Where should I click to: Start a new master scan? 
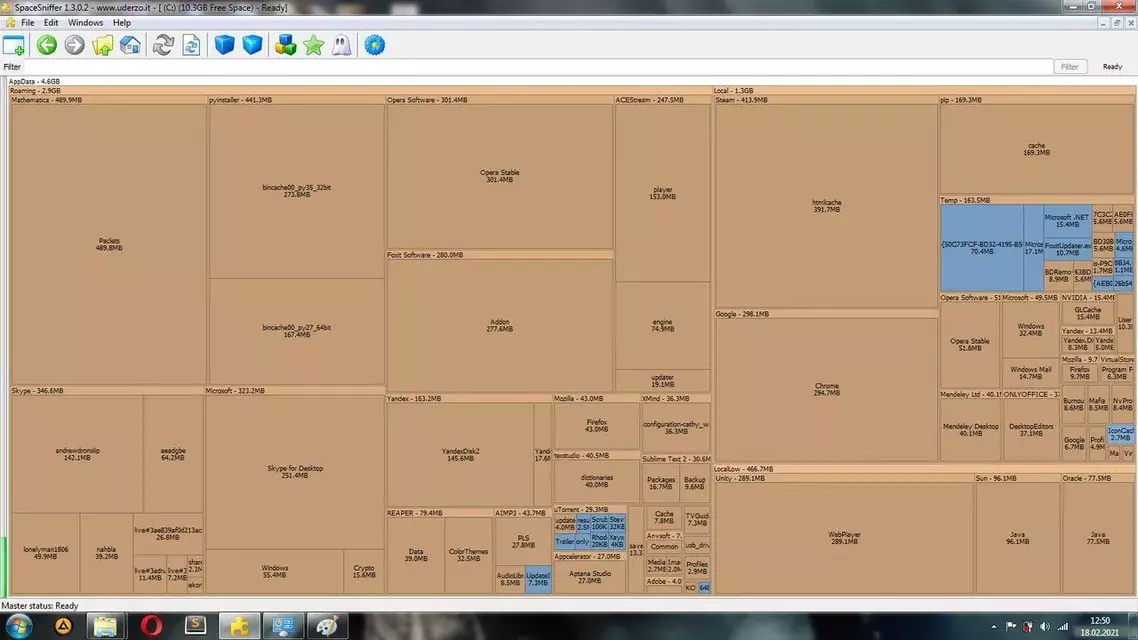pos(163,45)
